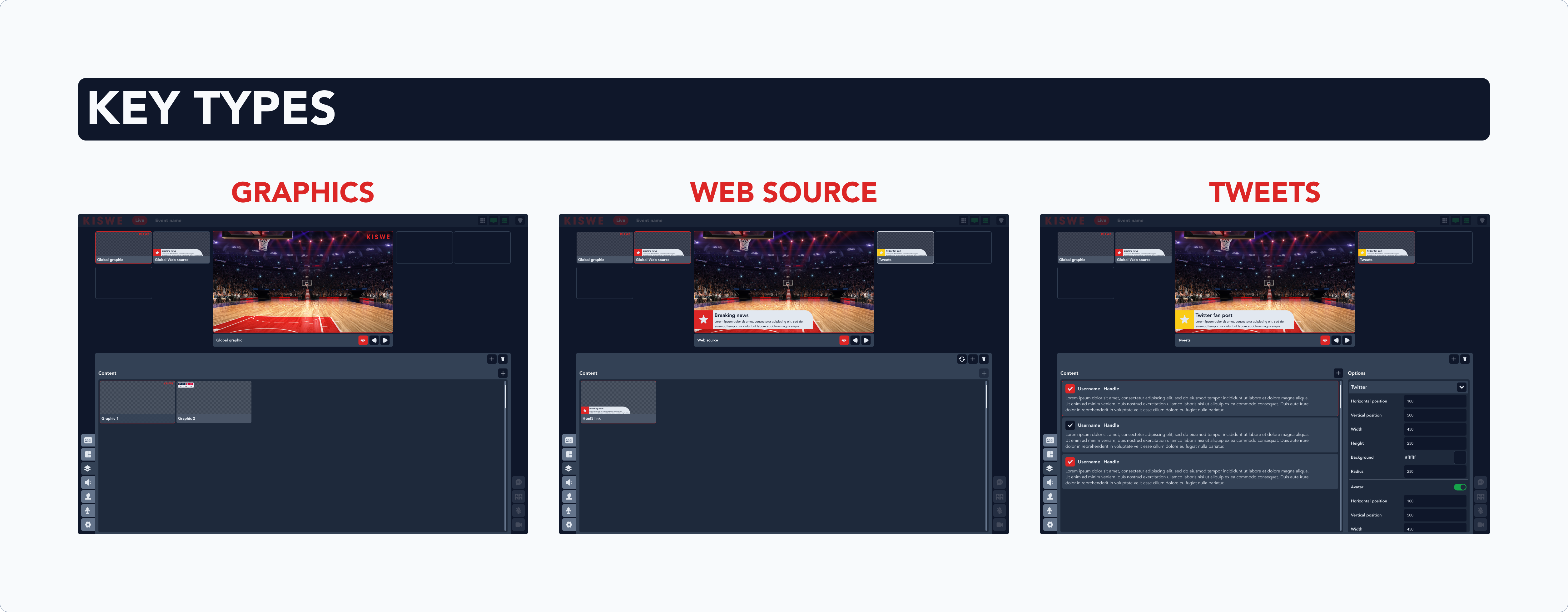
Task: Open layers panel icon in Web Source mockup
Action: pos(569,468)
